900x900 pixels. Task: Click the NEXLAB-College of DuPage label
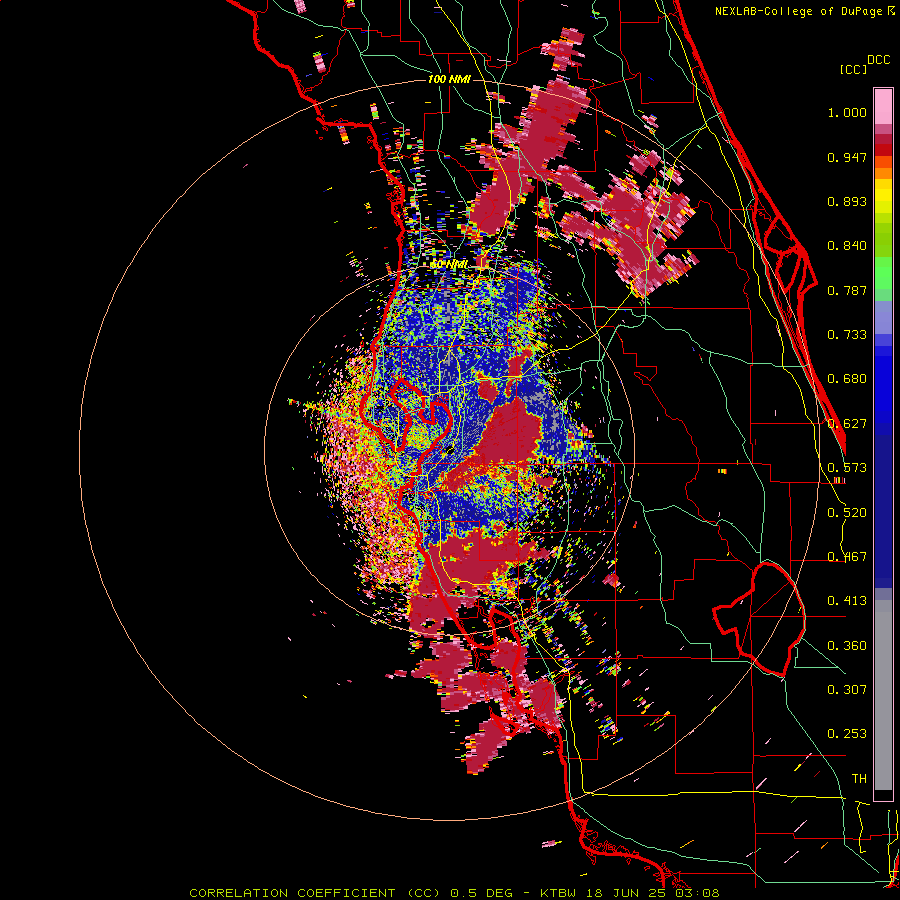click(804, 11)
